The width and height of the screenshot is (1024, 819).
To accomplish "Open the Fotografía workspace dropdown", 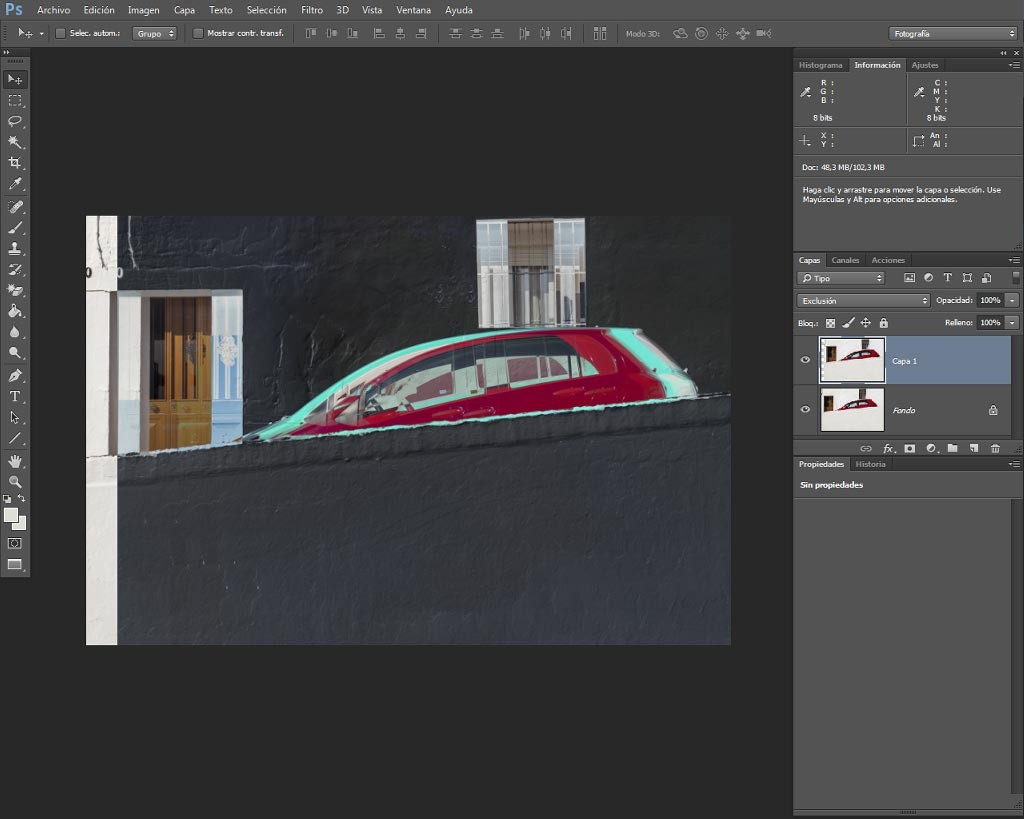I will click(x=953, y=33).
